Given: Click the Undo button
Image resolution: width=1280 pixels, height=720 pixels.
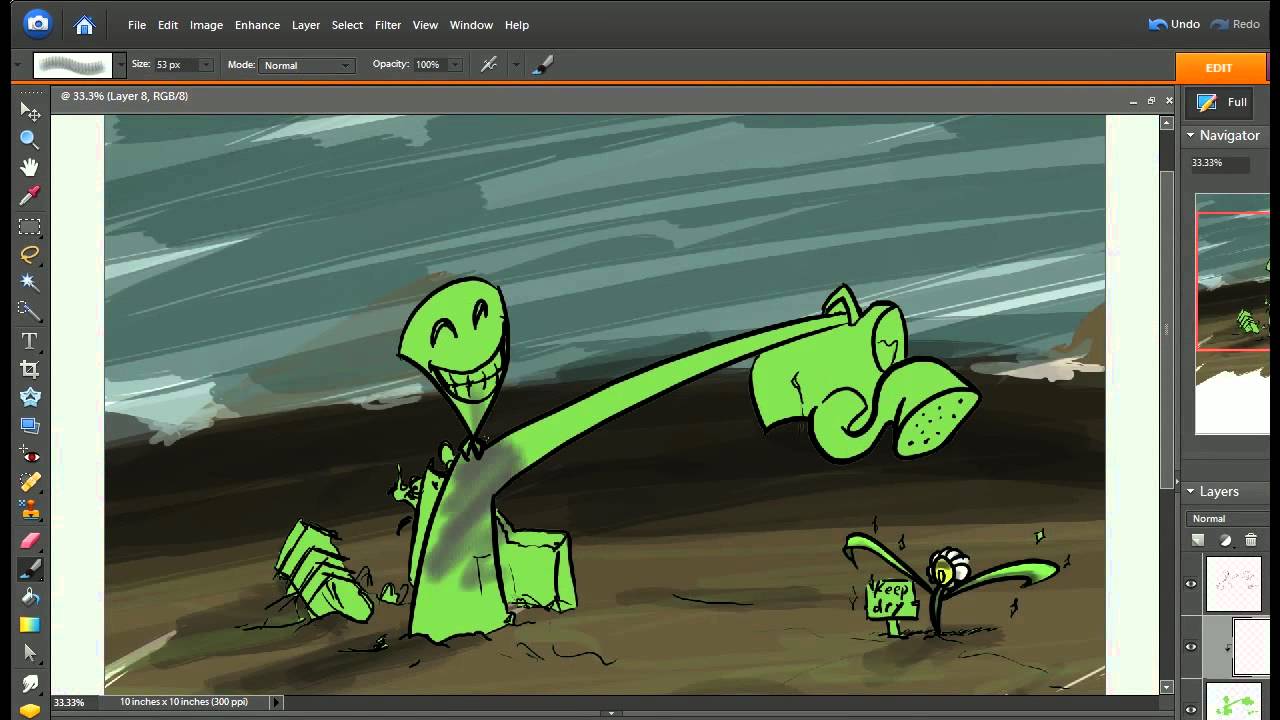Looking at the screenshot, I should (1174, 24).
